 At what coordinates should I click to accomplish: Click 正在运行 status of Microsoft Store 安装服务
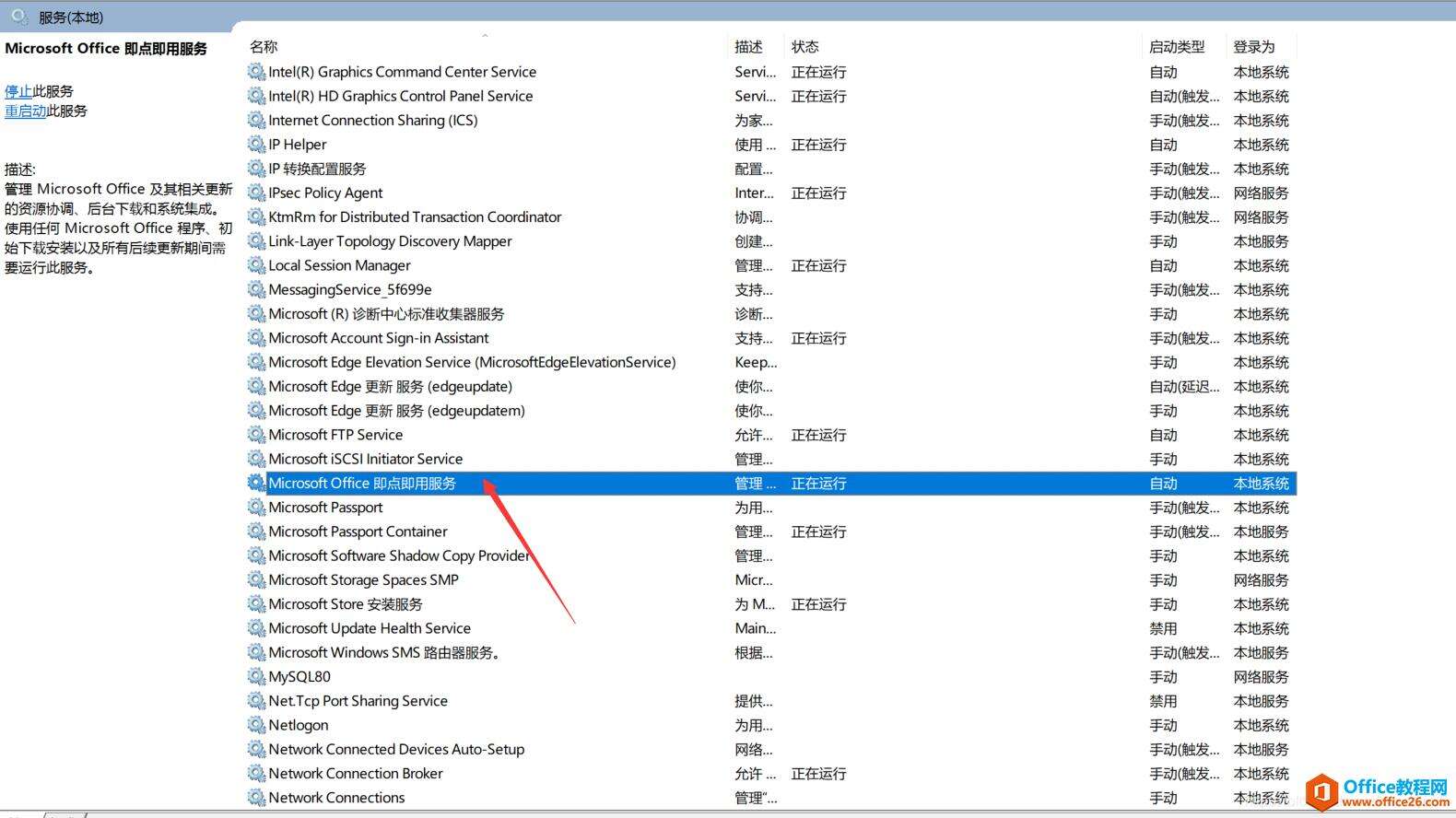click(818, 604)
